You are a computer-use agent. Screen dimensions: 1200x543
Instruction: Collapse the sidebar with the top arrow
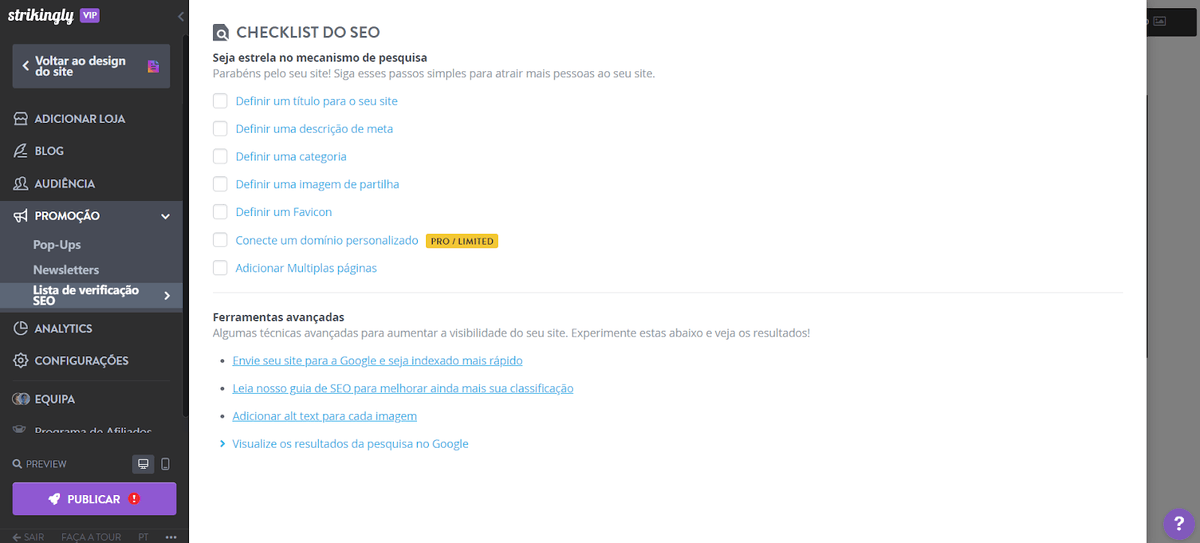pos(180,16)
